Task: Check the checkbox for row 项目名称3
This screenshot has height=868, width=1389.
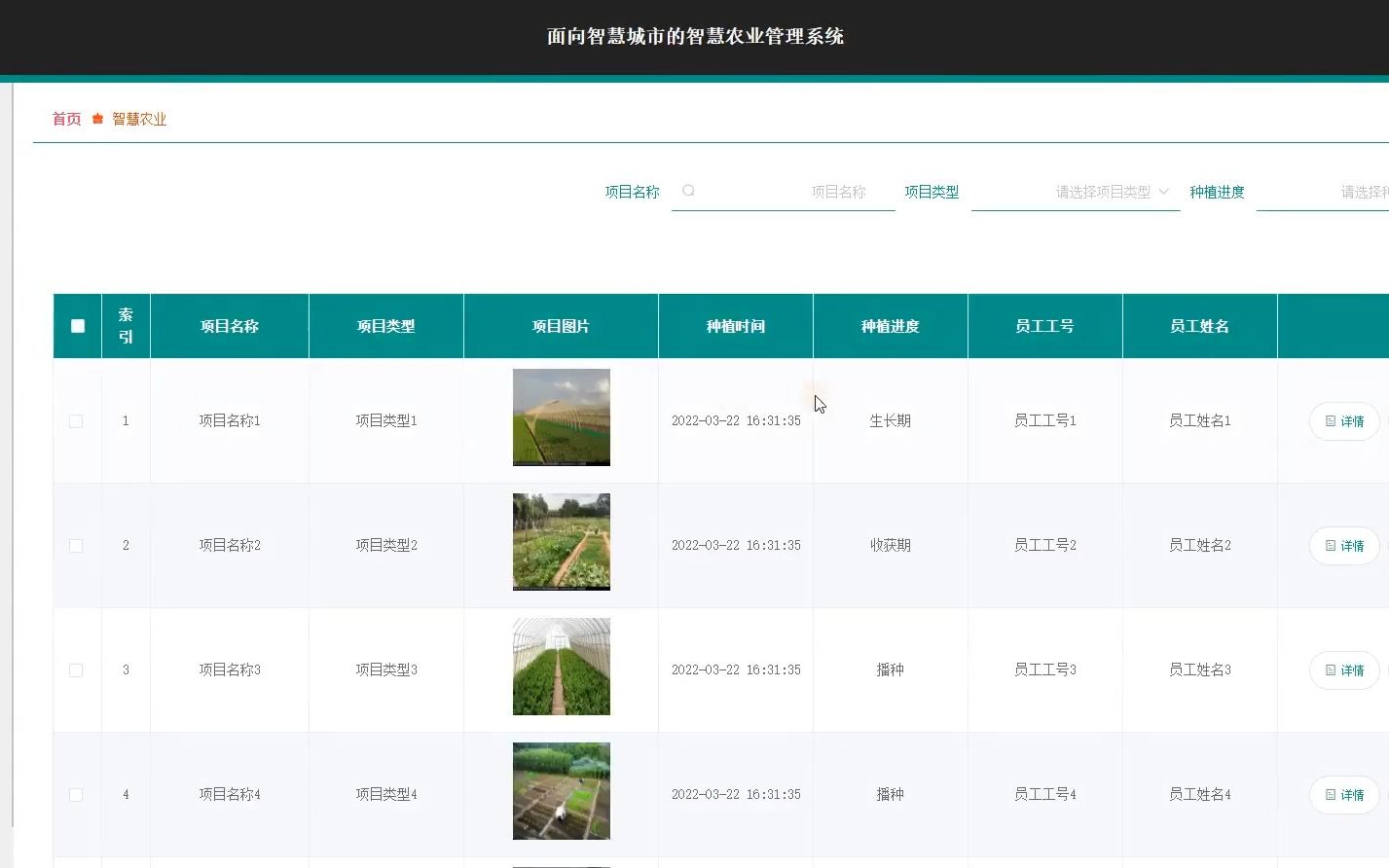Action: 76,670
